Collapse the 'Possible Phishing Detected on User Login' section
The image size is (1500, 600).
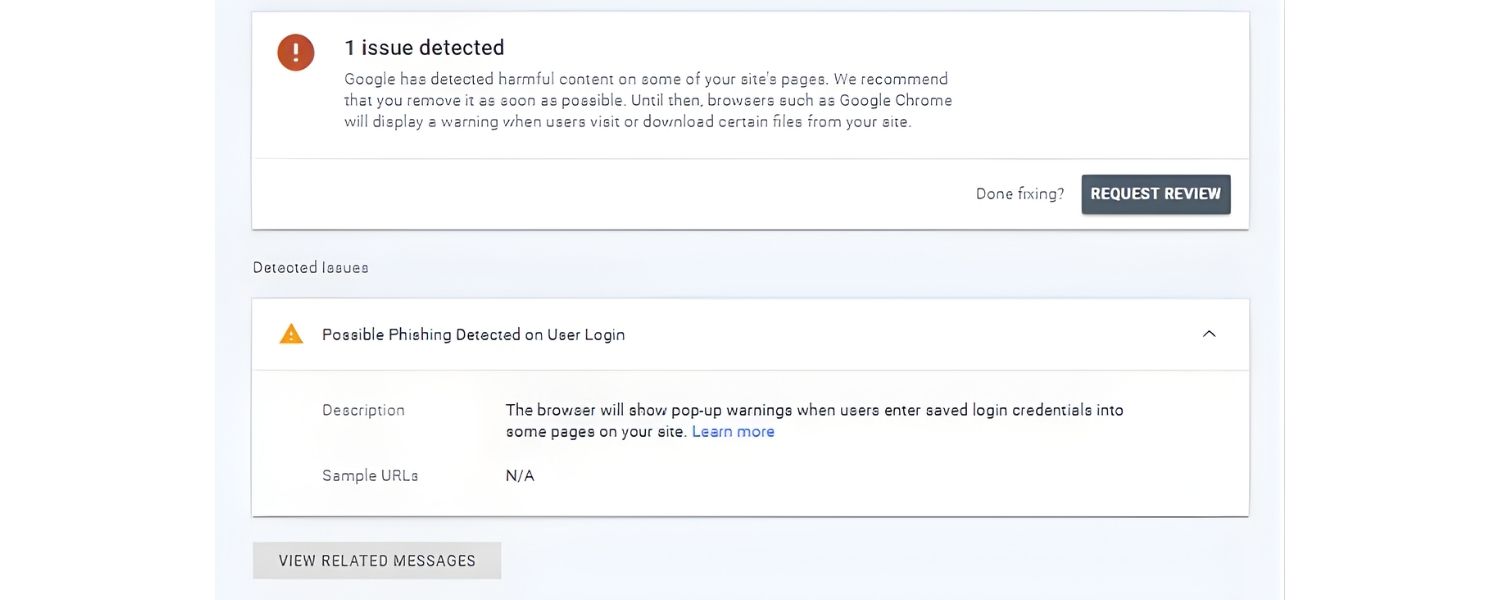(x=1209, y=334)
